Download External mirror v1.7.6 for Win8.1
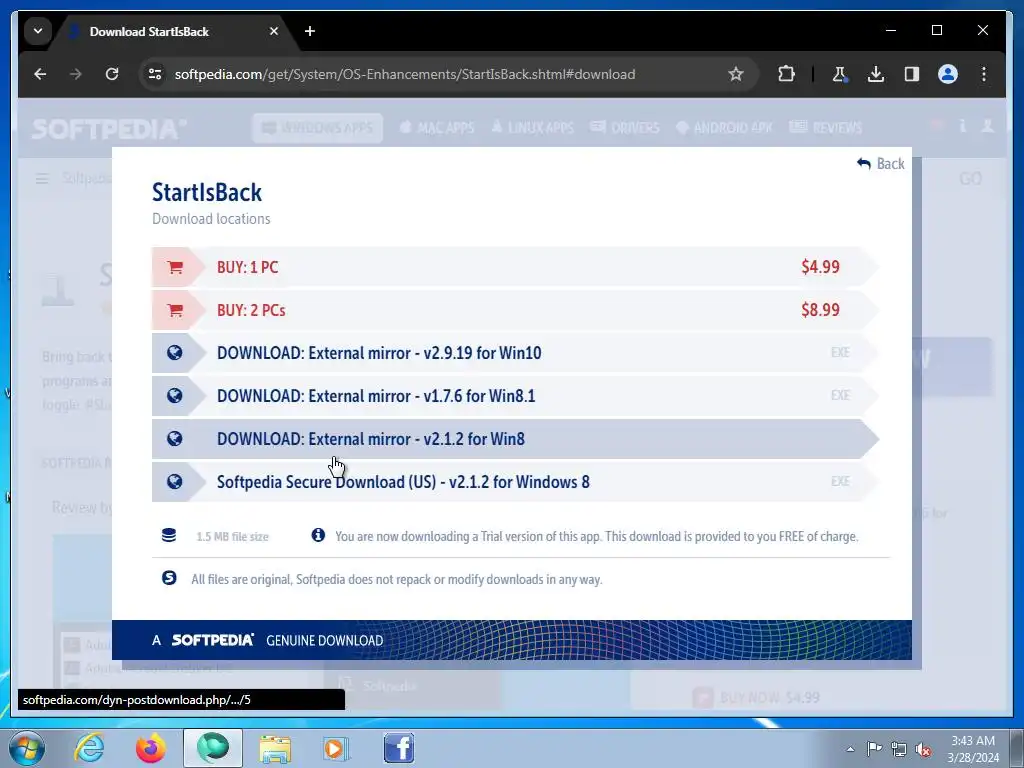 click(x=515, y=396)
